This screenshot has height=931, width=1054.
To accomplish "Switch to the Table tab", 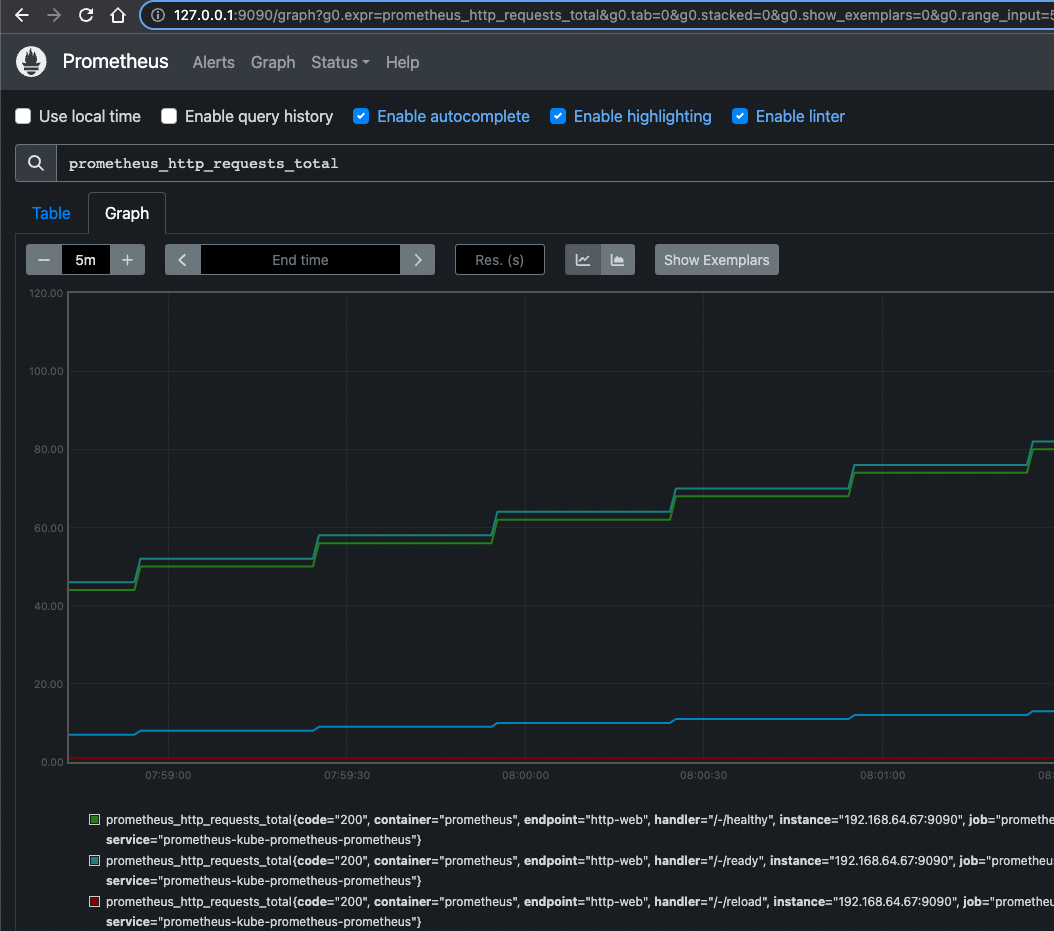I will pyautogui.click(x=51, y=213).
